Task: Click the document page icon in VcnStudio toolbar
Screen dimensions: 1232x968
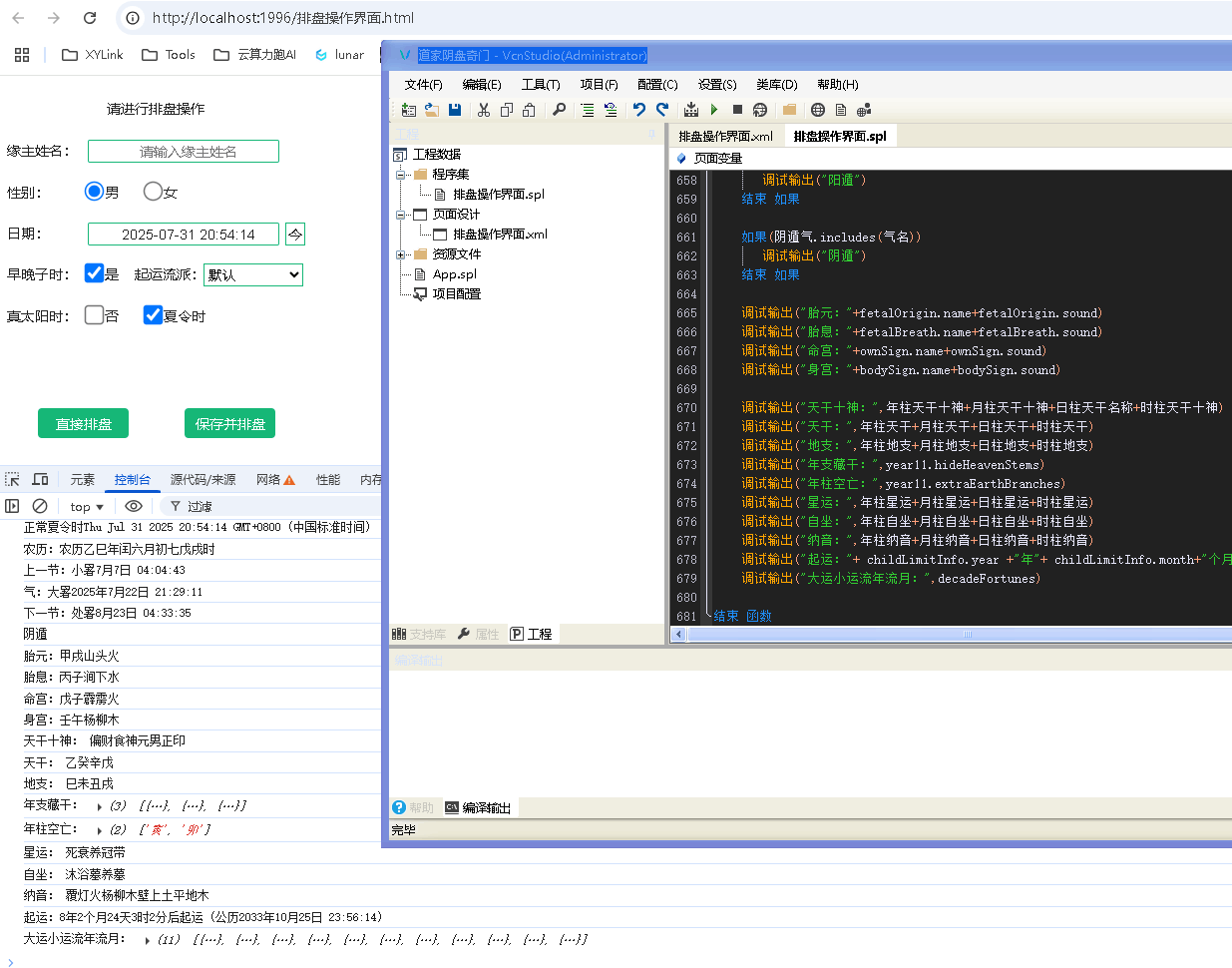Action: click(x=841, y=110)
